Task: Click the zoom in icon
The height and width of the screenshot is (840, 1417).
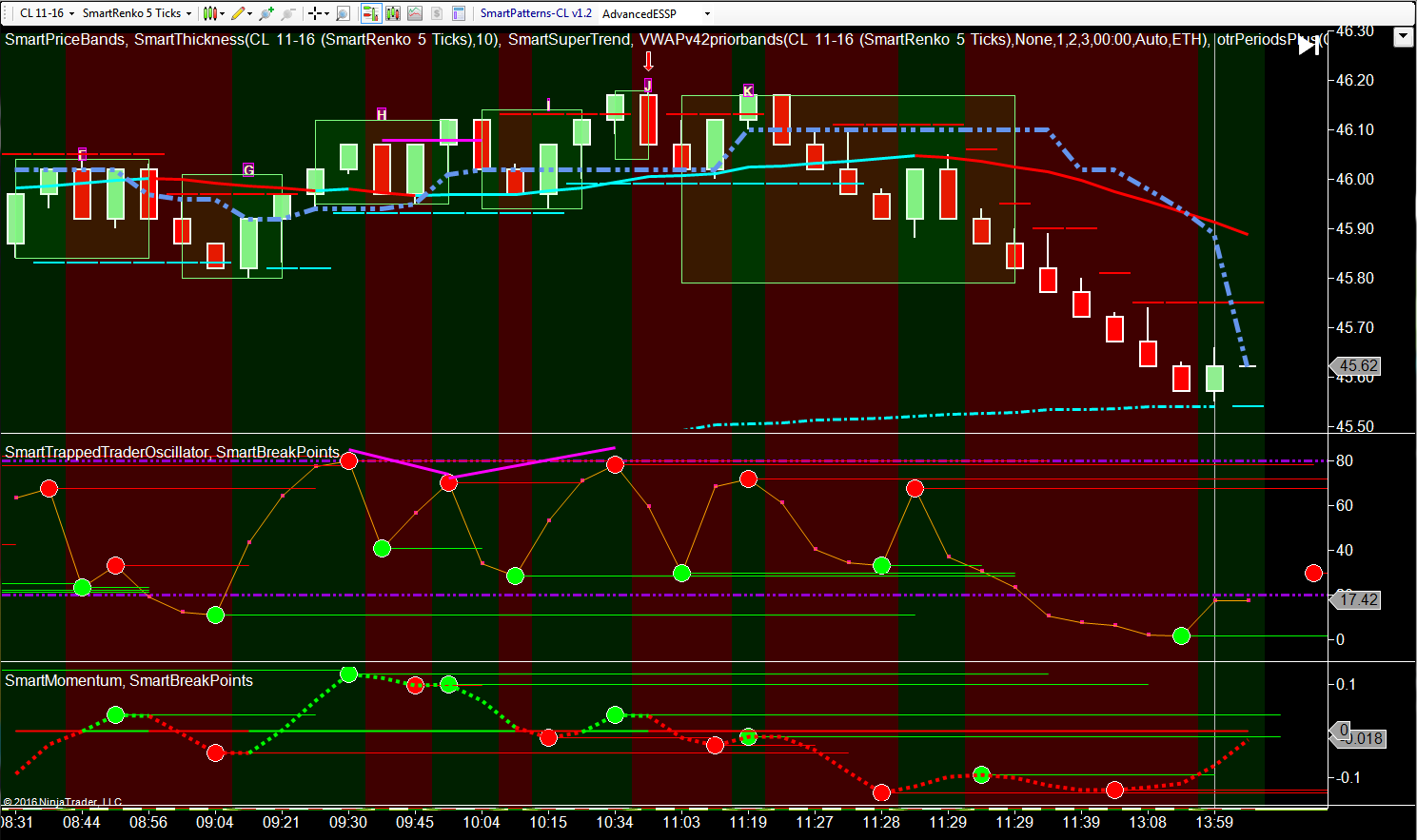Action: (x=266, y=13)
